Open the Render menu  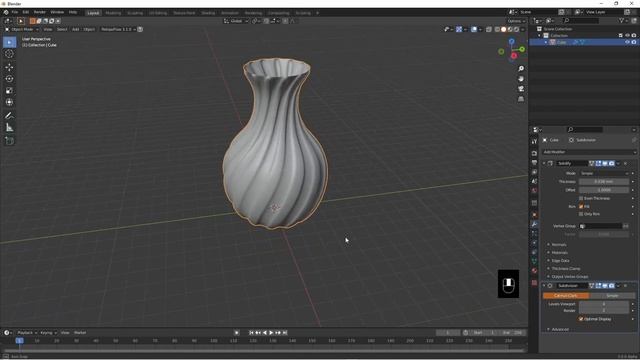click(x=40, y=12)
